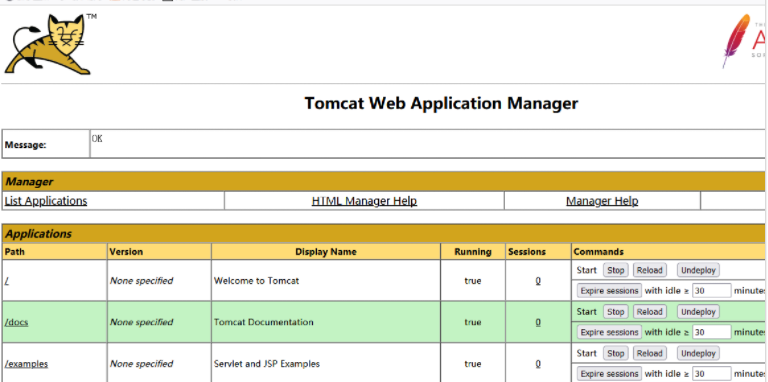
Task: Open HTML Manager Help link
Action: (x=364, y=201)
